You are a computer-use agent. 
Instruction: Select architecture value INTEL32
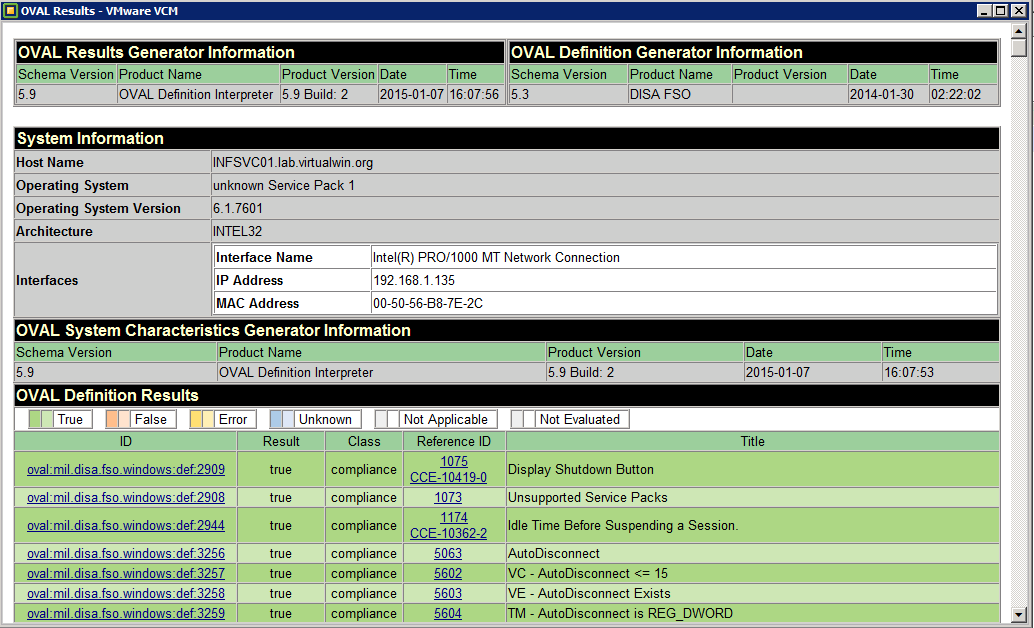[x=237, y=232]
